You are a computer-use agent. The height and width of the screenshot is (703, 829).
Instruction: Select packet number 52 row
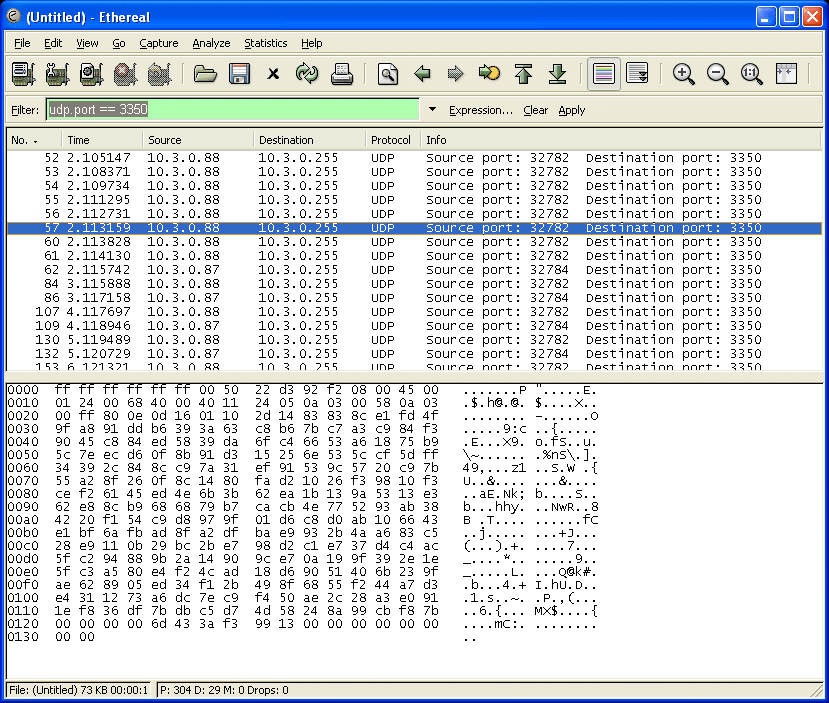414,158
